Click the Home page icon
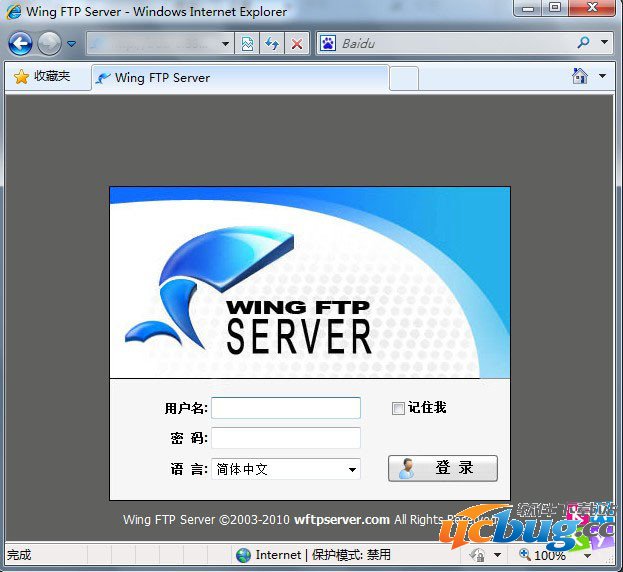The height and width of the screenshot is (572, 623). click(580, 76)
